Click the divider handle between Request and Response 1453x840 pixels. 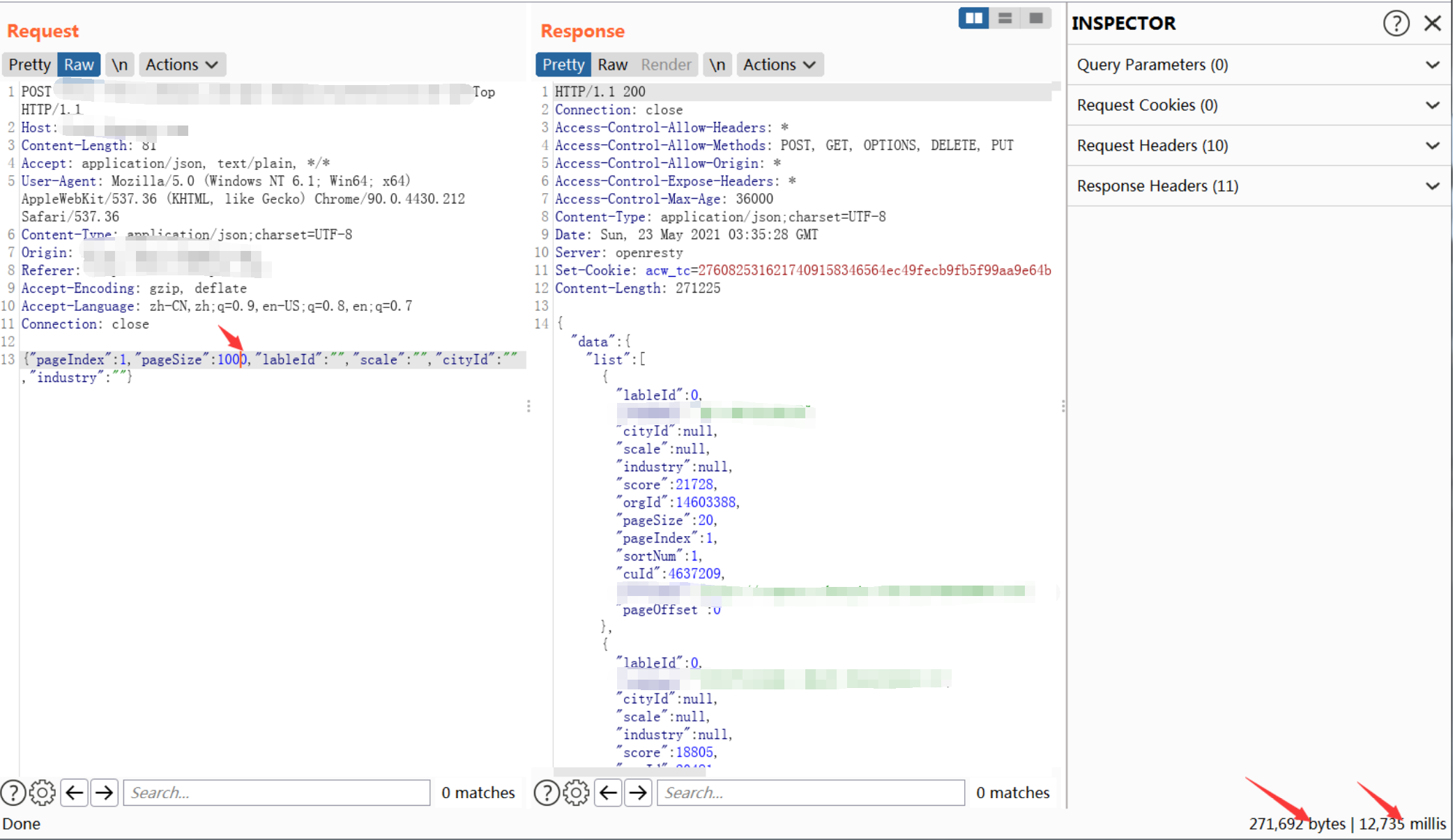click(x=528, y=406)
